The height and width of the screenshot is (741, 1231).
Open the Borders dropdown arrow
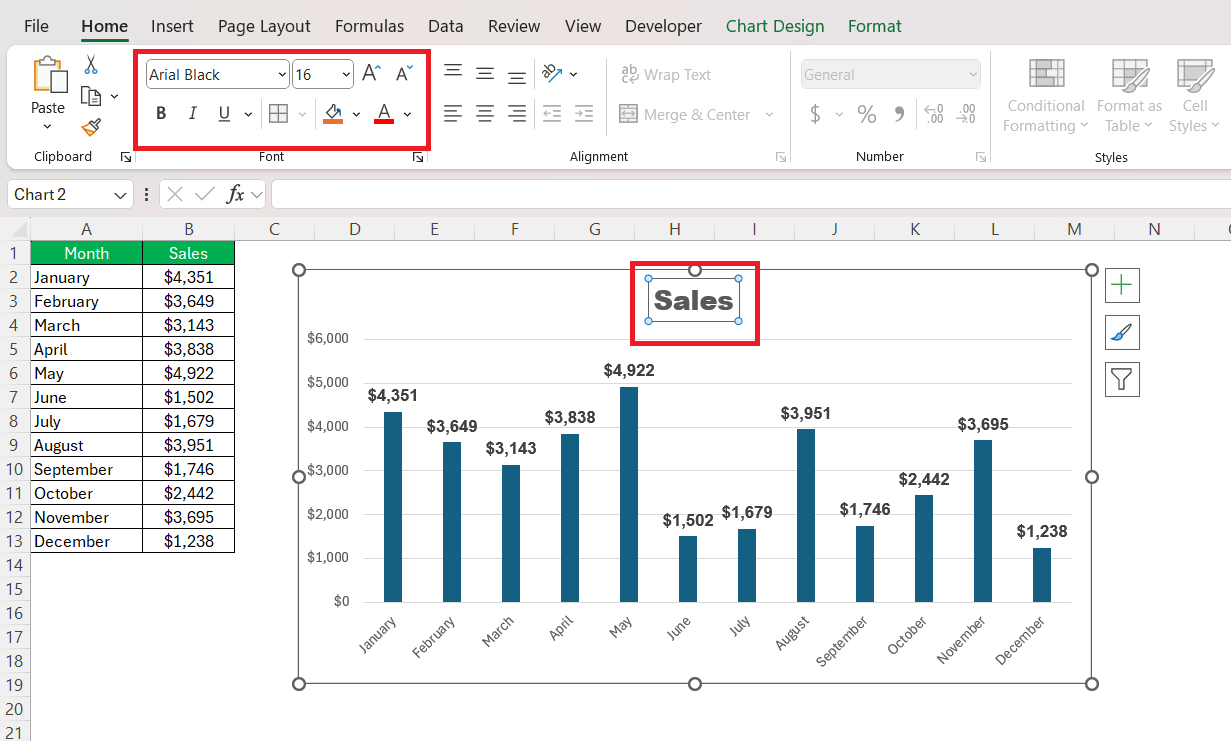click(302, 114)
